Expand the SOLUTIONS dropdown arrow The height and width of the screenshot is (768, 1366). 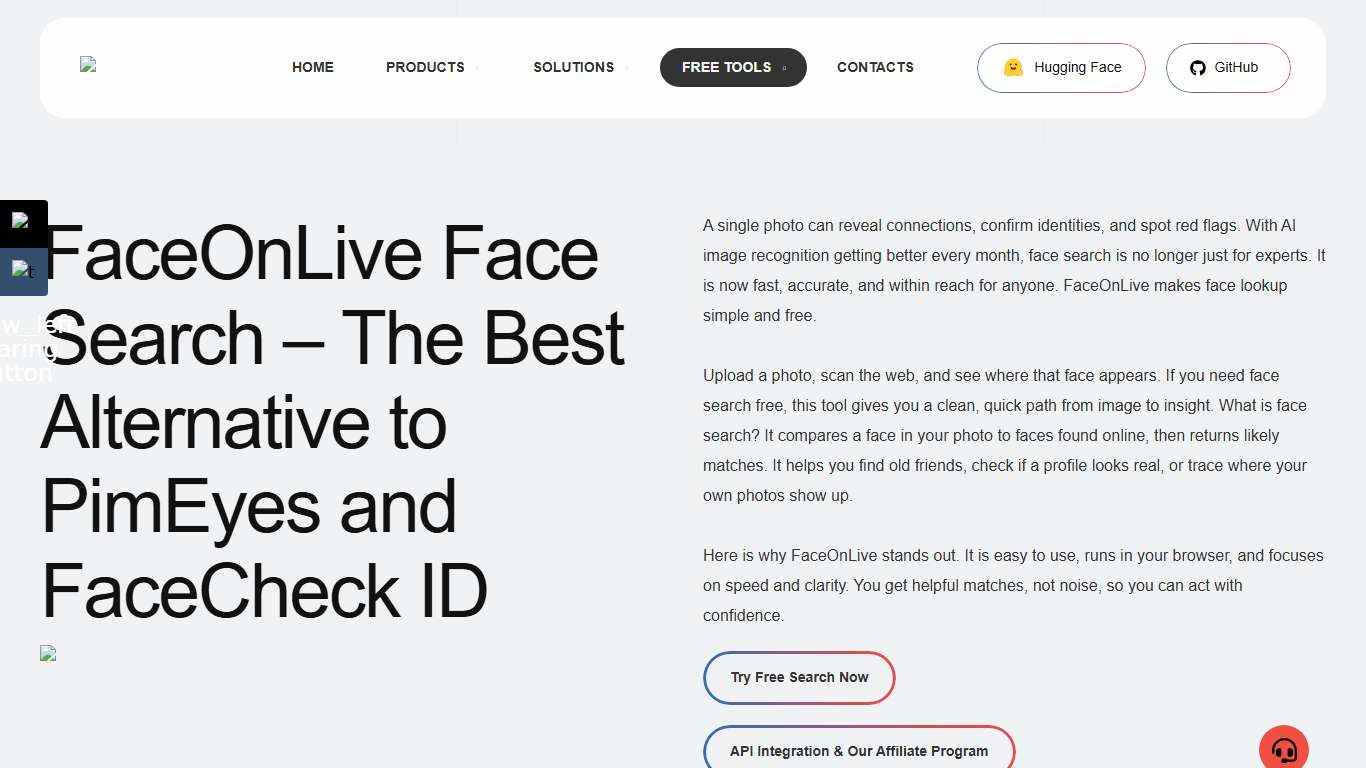click(624, 68)
